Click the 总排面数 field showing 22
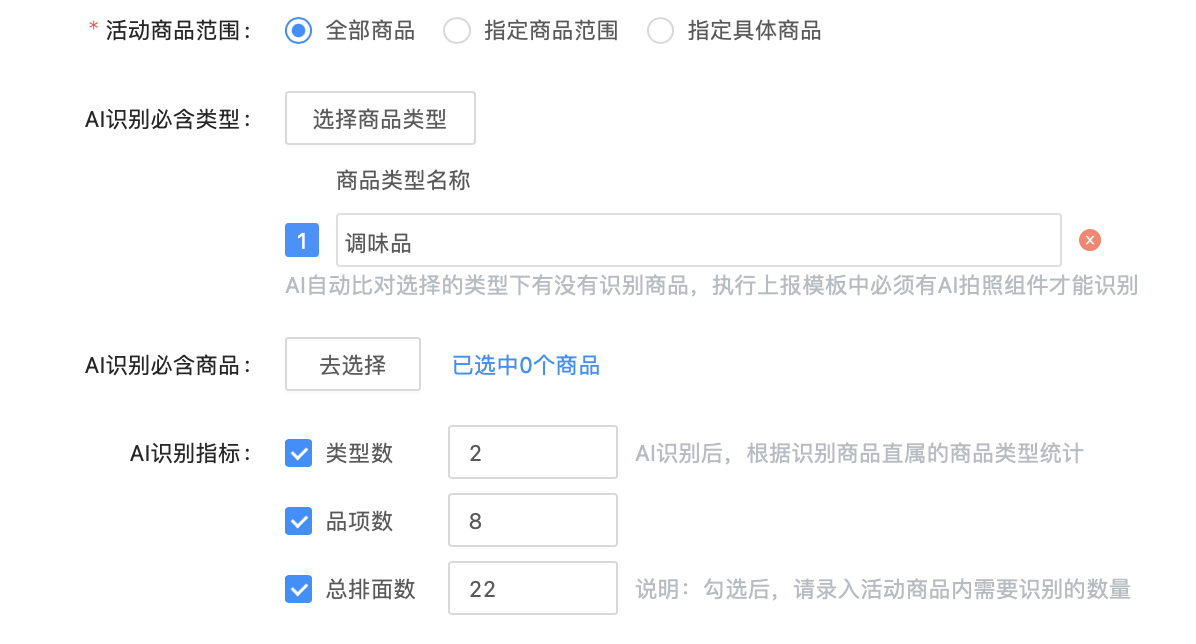Screen dimensions: 1196x644 pyautogui.click(x=532, y=588)
